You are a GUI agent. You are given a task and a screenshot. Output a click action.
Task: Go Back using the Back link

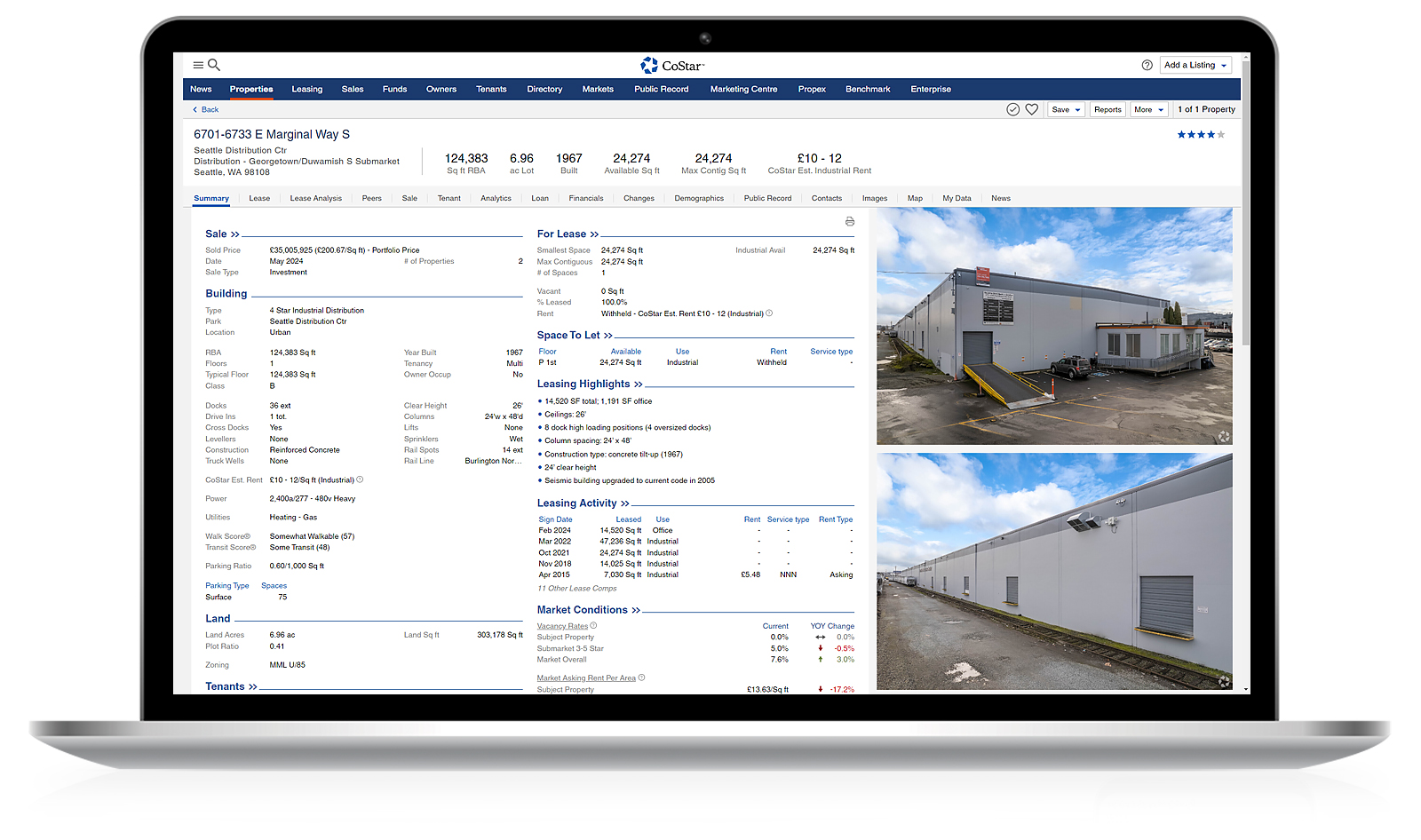[206, 109]
